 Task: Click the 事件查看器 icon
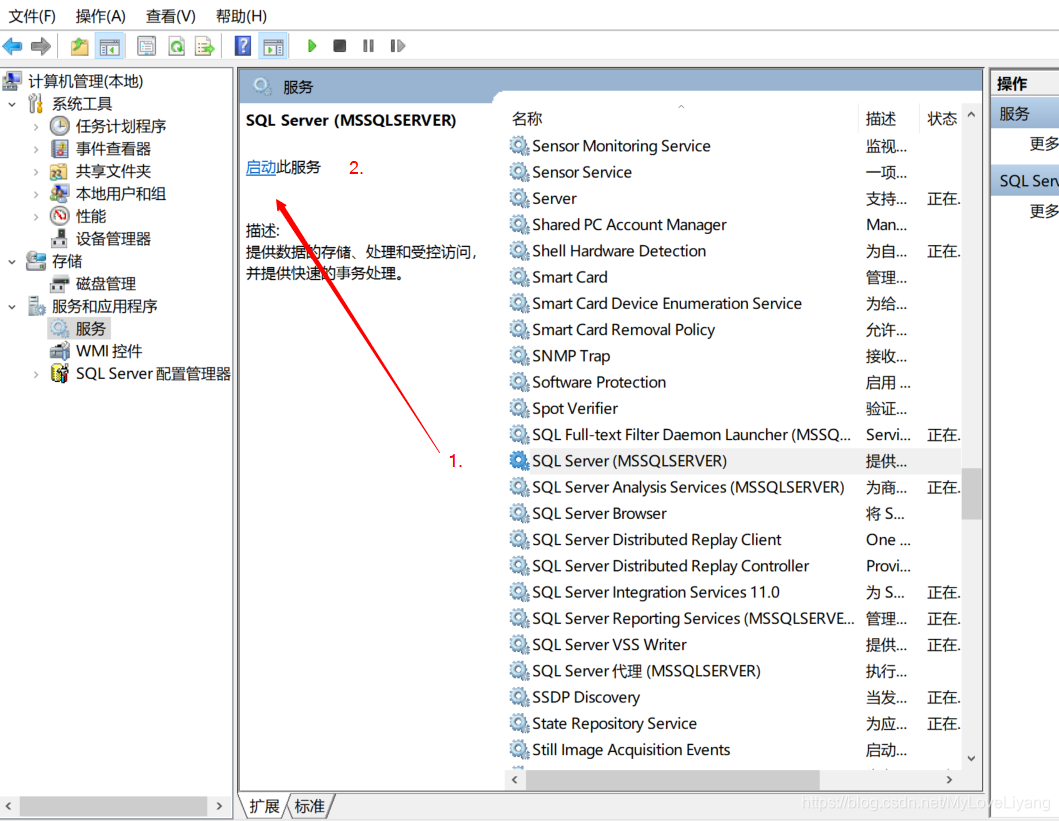point(59,149)
